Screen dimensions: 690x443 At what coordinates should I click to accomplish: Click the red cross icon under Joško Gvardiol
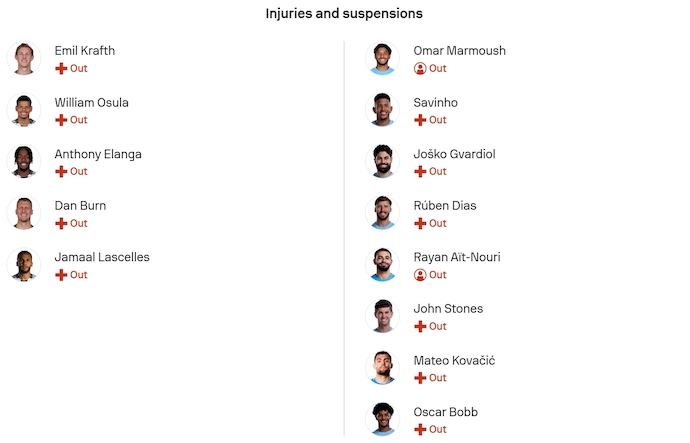420,172
